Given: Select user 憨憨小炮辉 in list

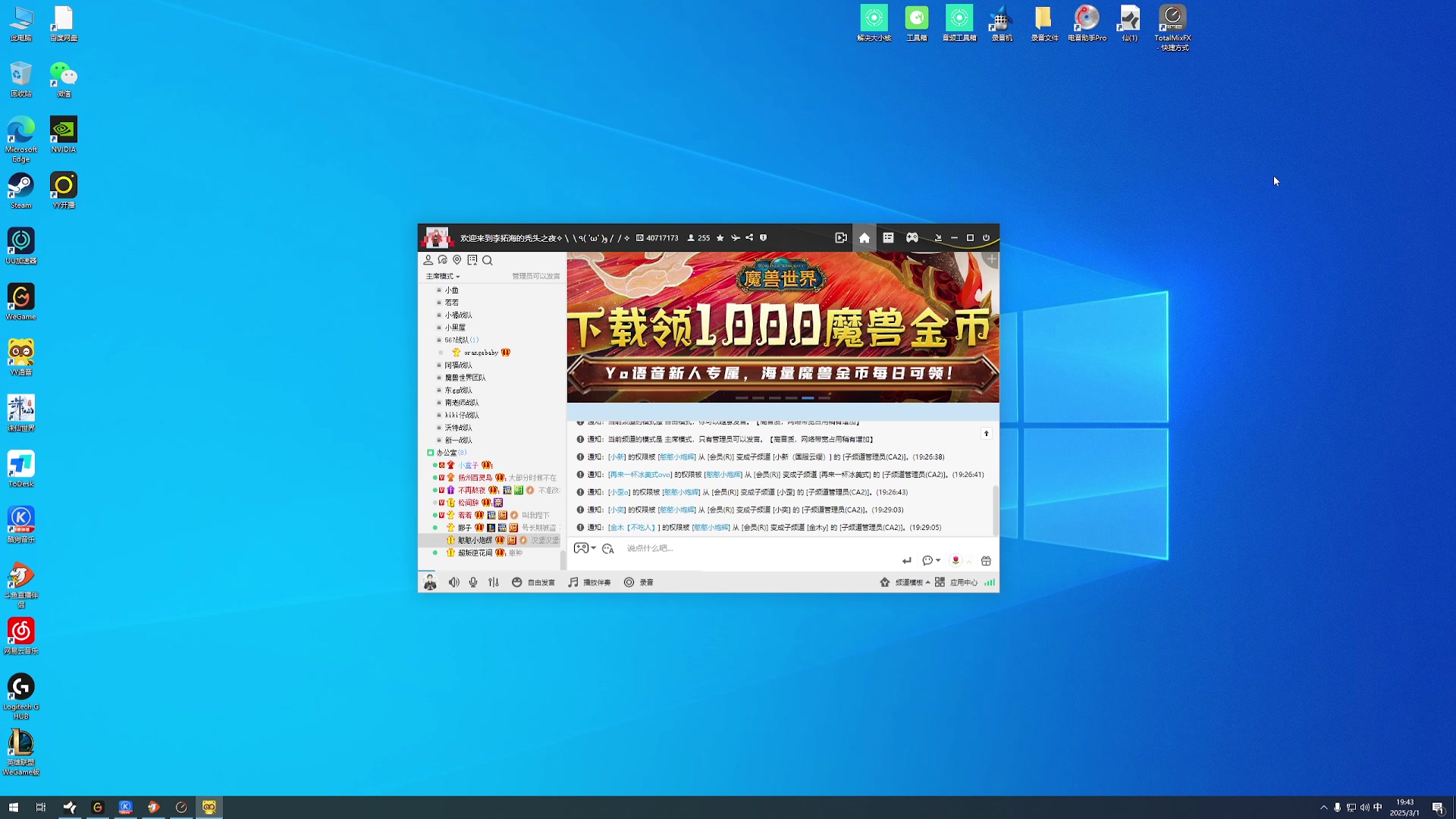Looking at the screenshot, I should pos(475,540).
